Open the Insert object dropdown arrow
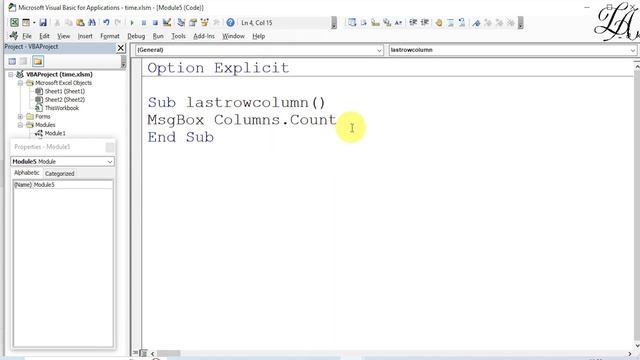Viewport: 640px width, 360px height. [34, 23]
